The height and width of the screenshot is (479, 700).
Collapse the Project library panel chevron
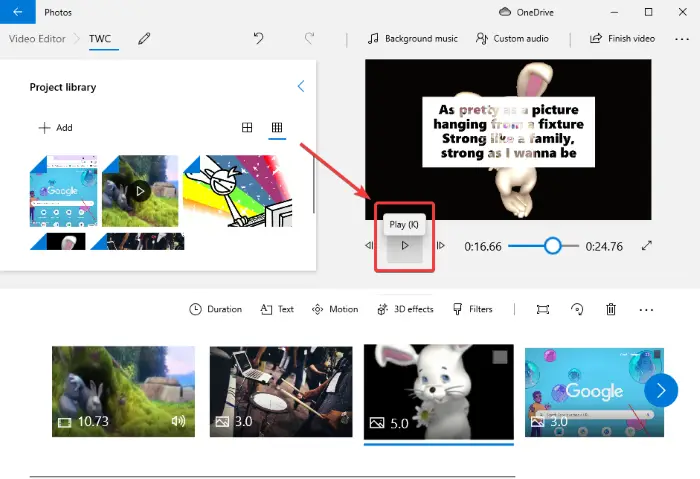[x=301, y=86]
